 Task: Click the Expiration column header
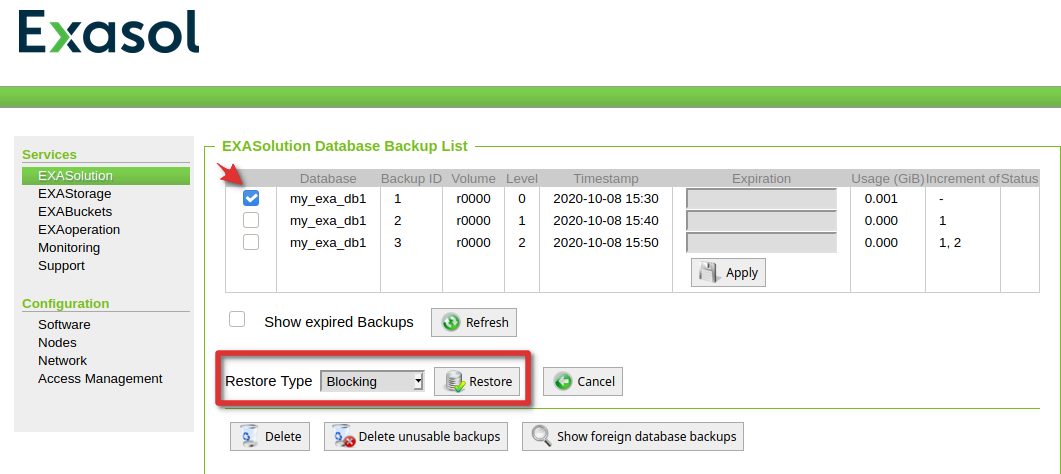tap(761, 179)
